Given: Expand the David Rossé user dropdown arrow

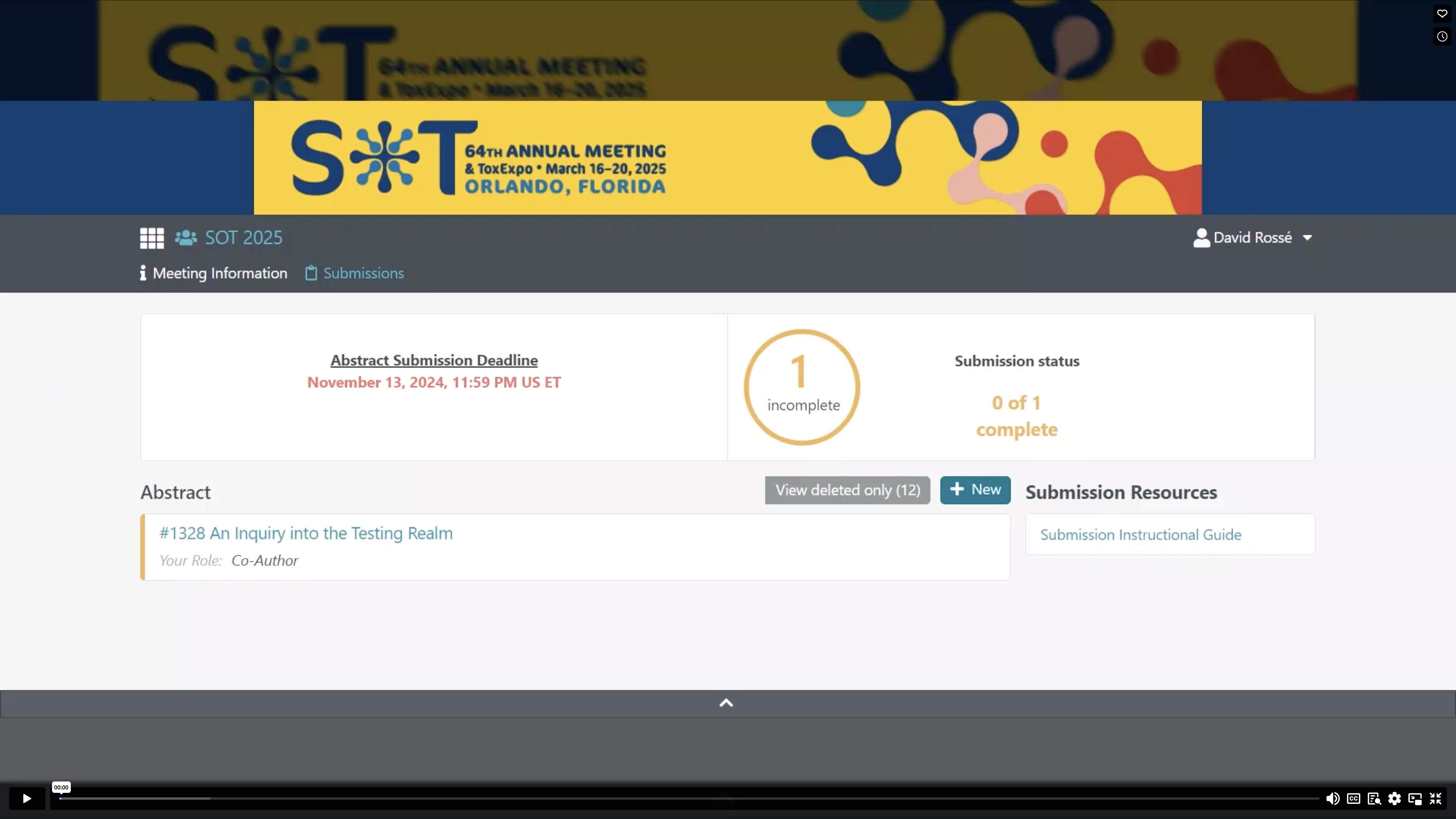Looking at the screenshot, I should tap(1307, 238).
